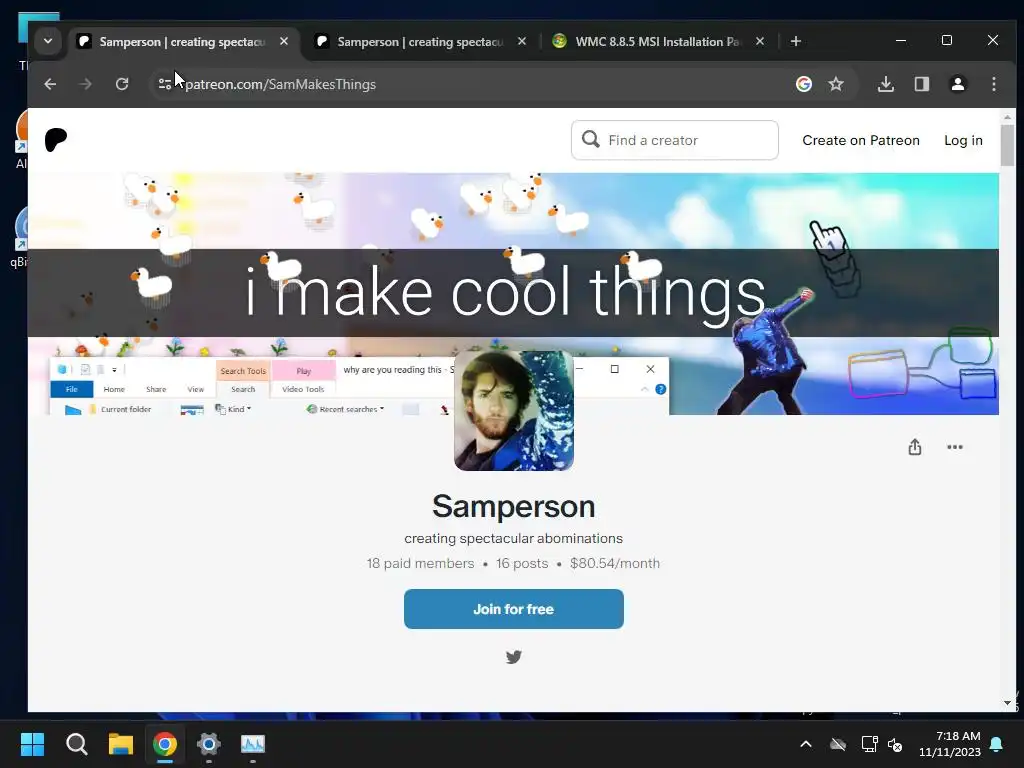Close the second Samperson tab

tap(522, 41)
